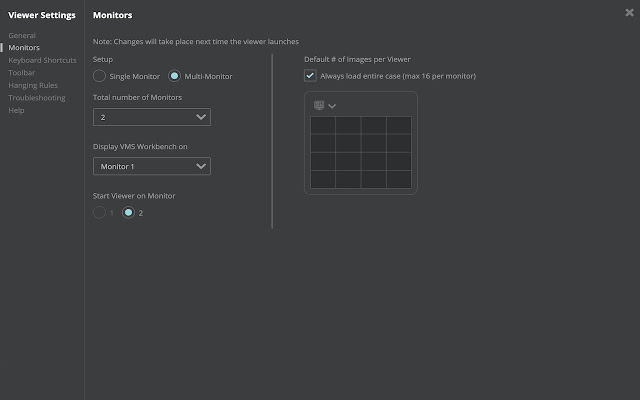
Task: Close the Viewer Settings dialog
Action: [x=629, y=13]
